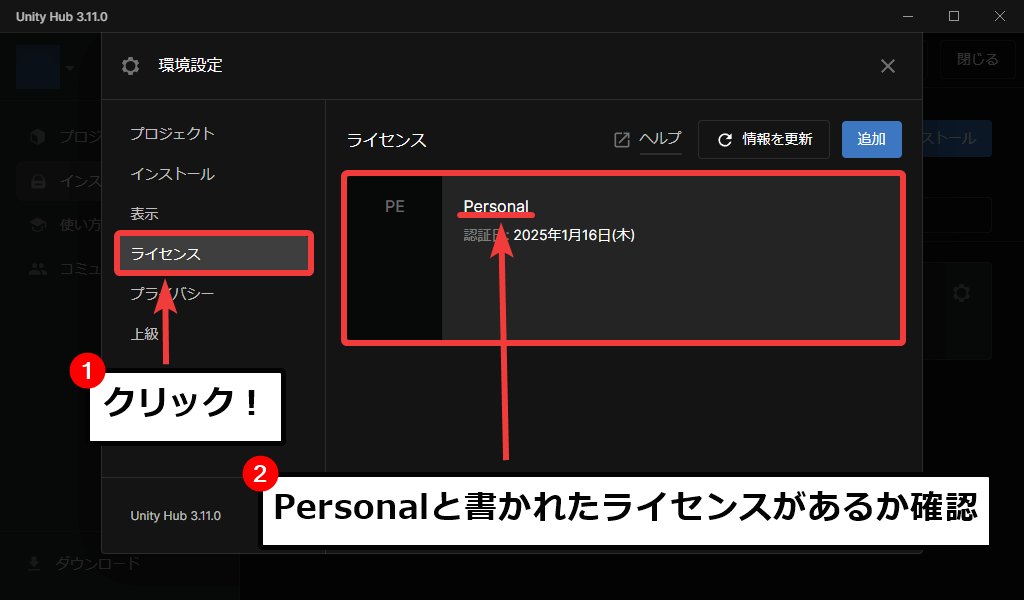The height and width of the screenshot is (600, 1024).
Task: Click the ダウンロード label in the Hub sidebar
Action: click(97, 563)
